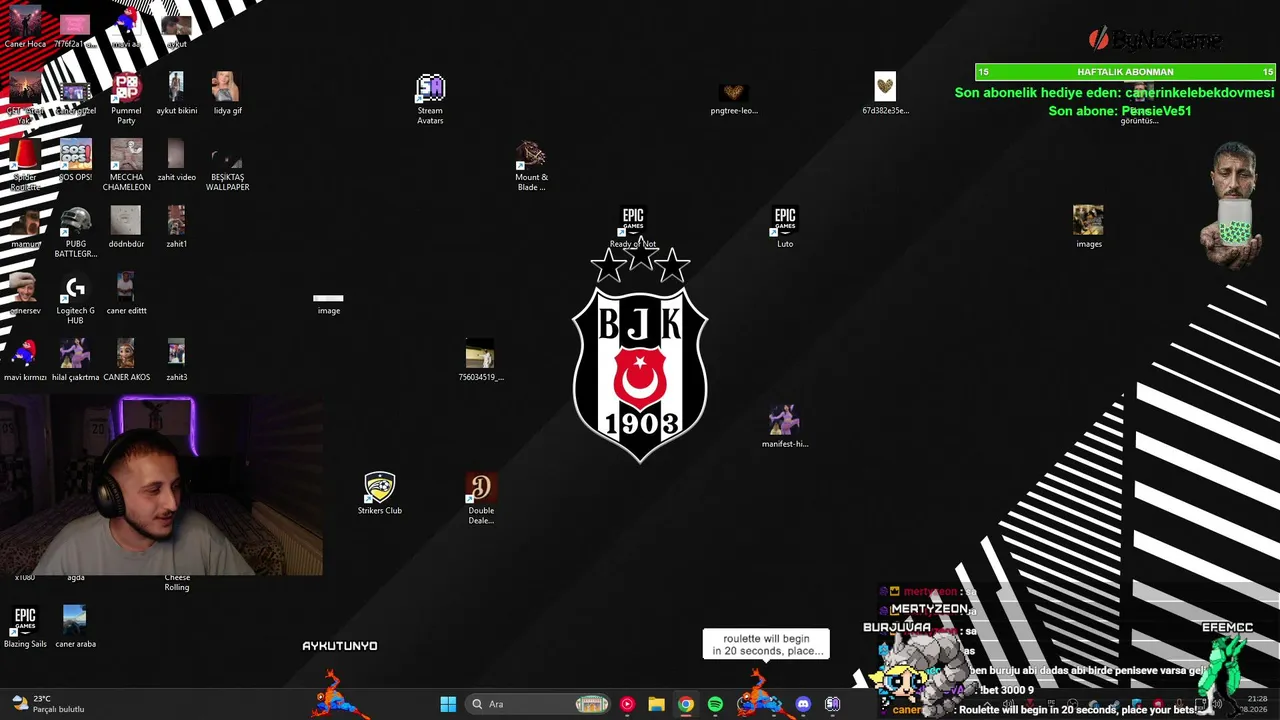
Task: Select the Spider Roulette shortcut
Action: coord(25,165)
